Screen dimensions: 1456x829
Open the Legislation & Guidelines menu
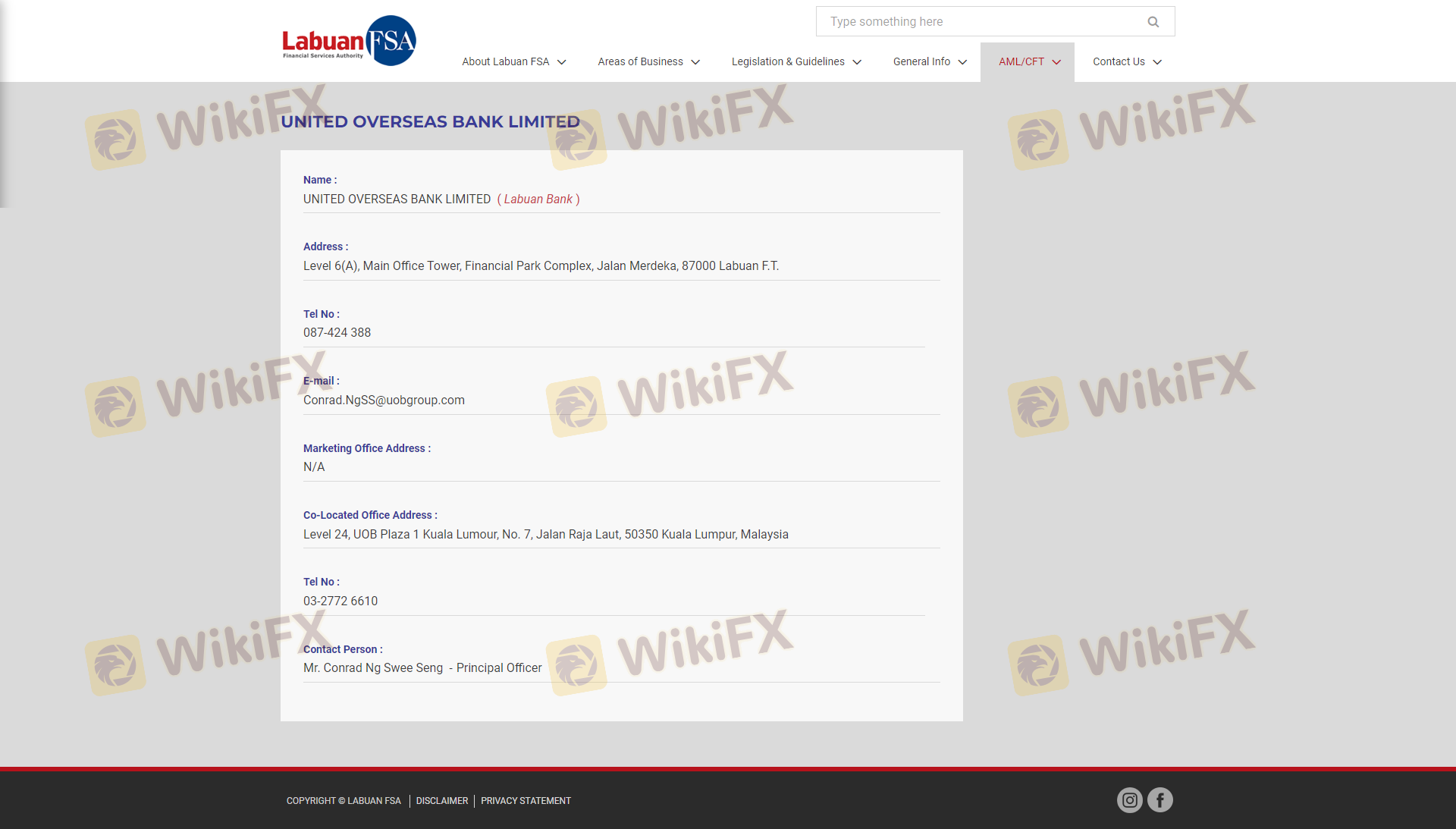(x=788, y=62)
